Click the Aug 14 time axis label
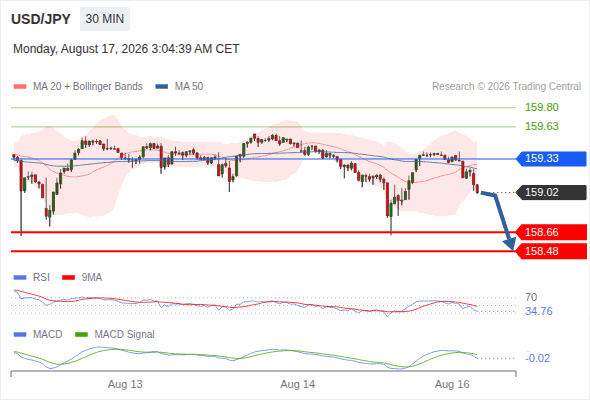Viewport: 590px width, 400px height. 298,384
